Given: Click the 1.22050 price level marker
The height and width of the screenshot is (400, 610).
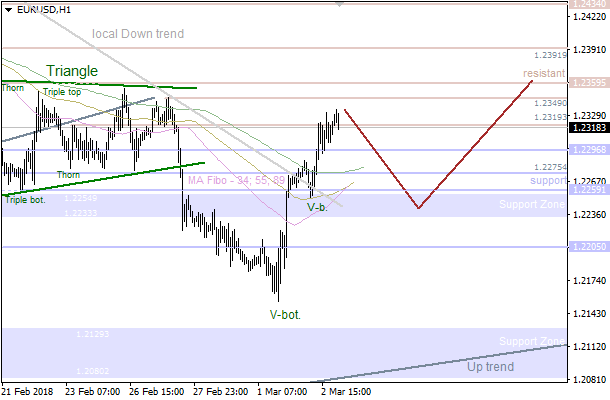Looking at the screenshot, I should point(588,246).
